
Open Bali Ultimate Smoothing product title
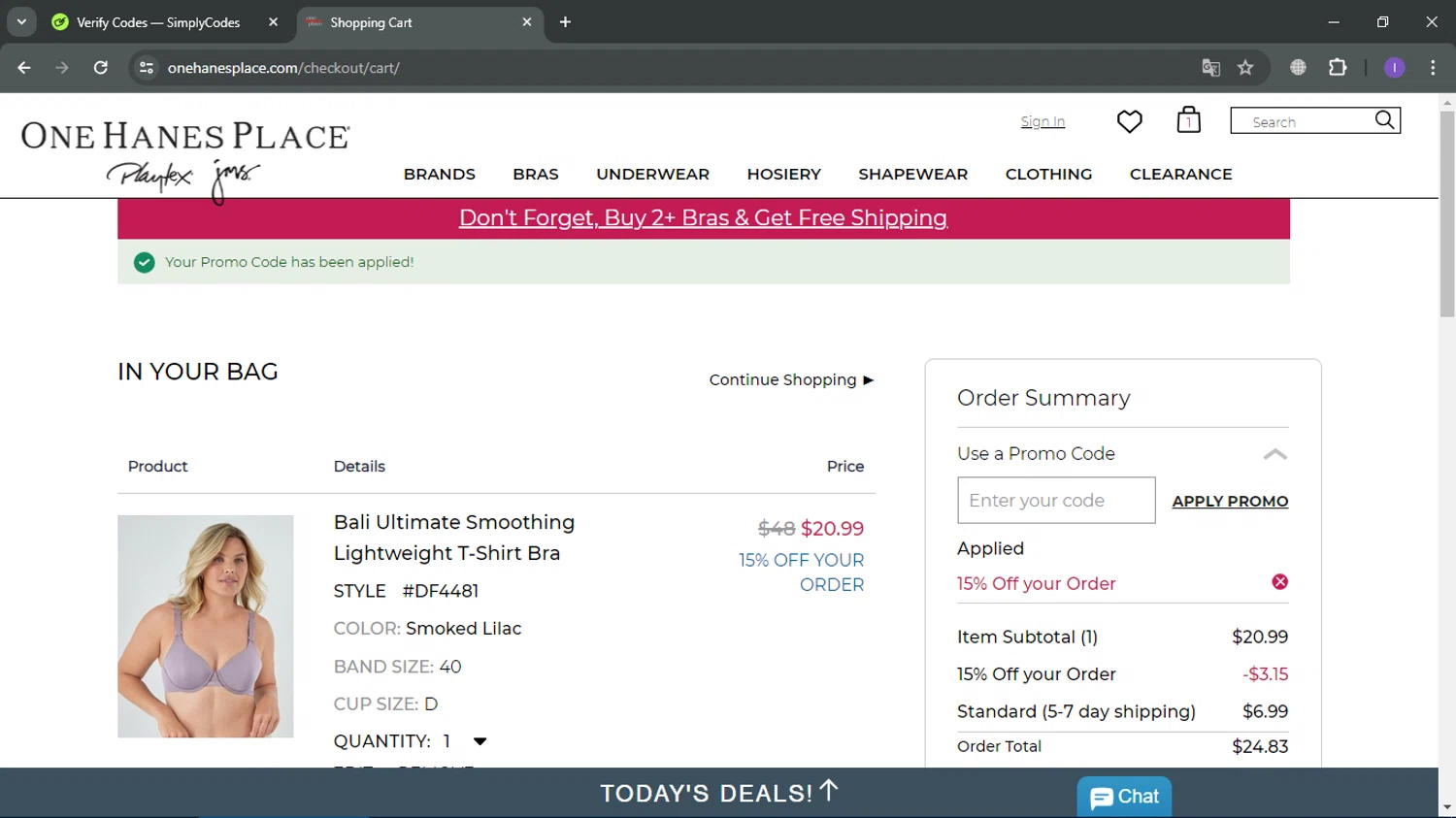point(454,538)
